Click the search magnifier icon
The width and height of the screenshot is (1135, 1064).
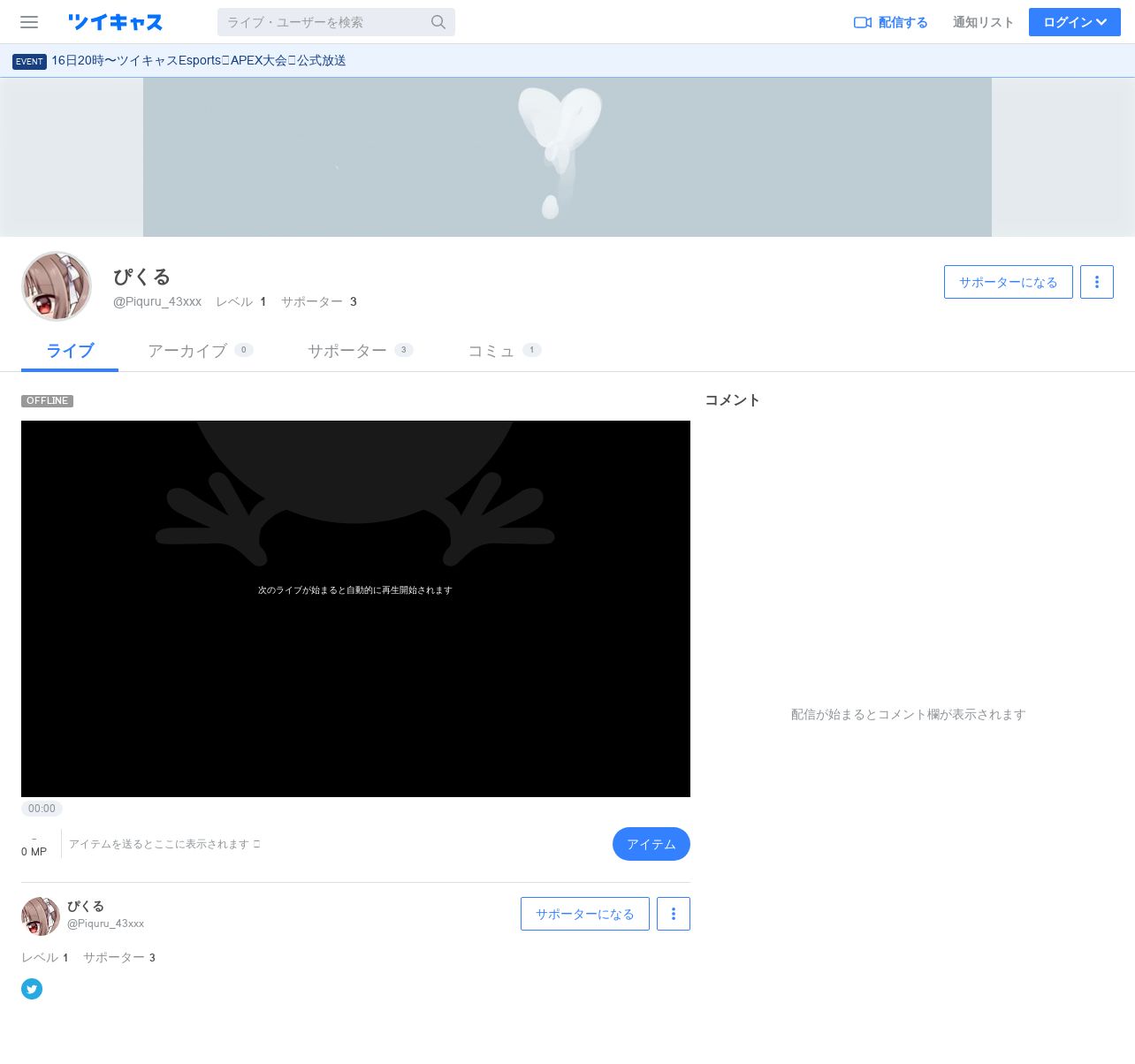click(438, 22)
